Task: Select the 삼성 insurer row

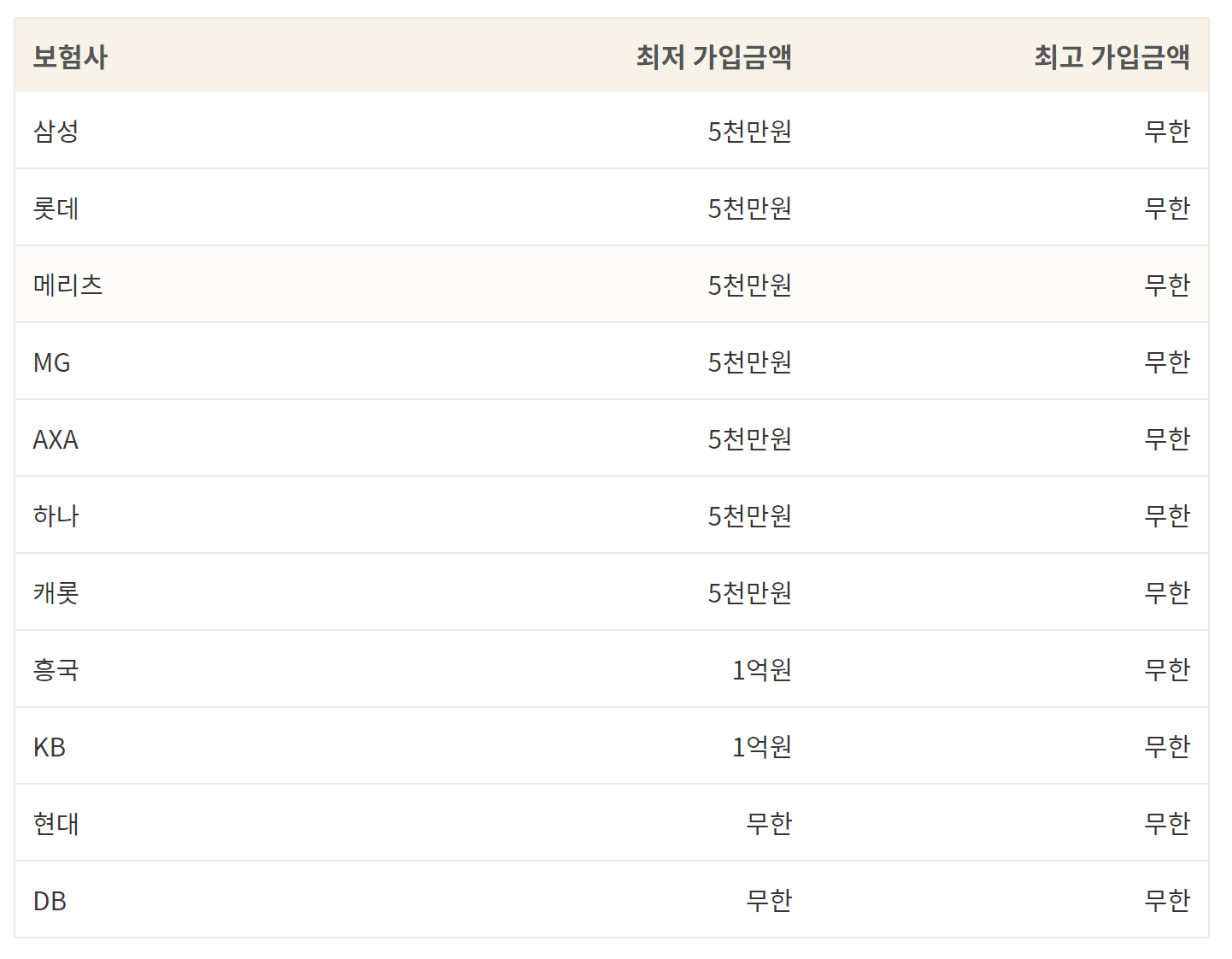Action: 612,131
